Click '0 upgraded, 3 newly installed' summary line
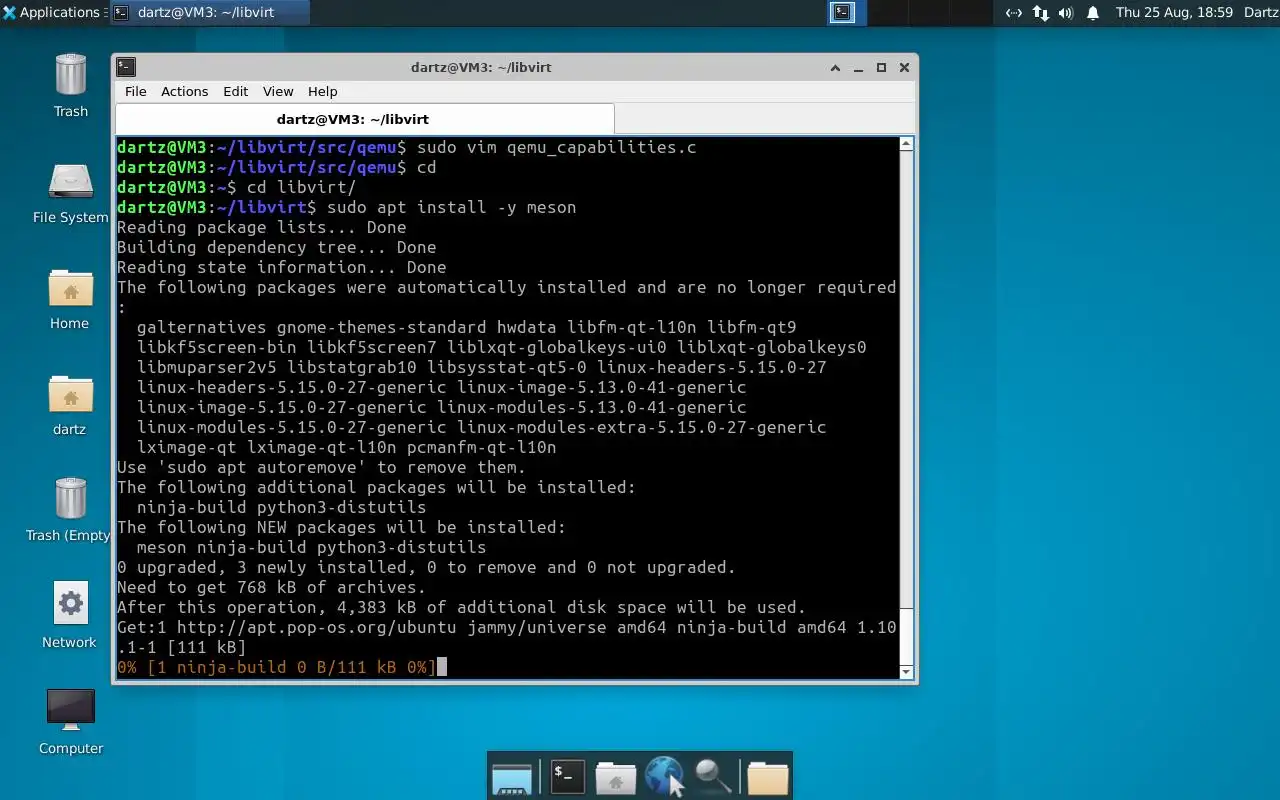Screen dimensions: 1280x800 point(426,568)
